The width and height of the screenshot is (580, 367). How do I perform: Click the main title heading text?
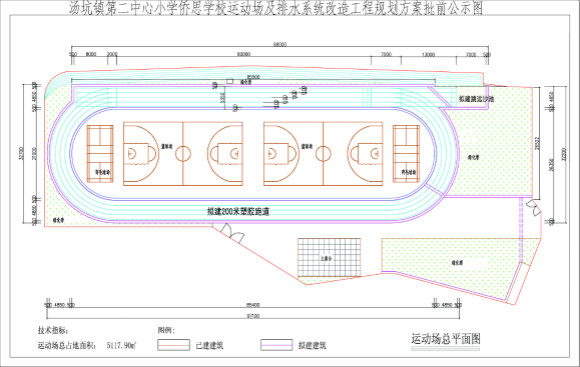pyautogui.click(x=276, y=8)
